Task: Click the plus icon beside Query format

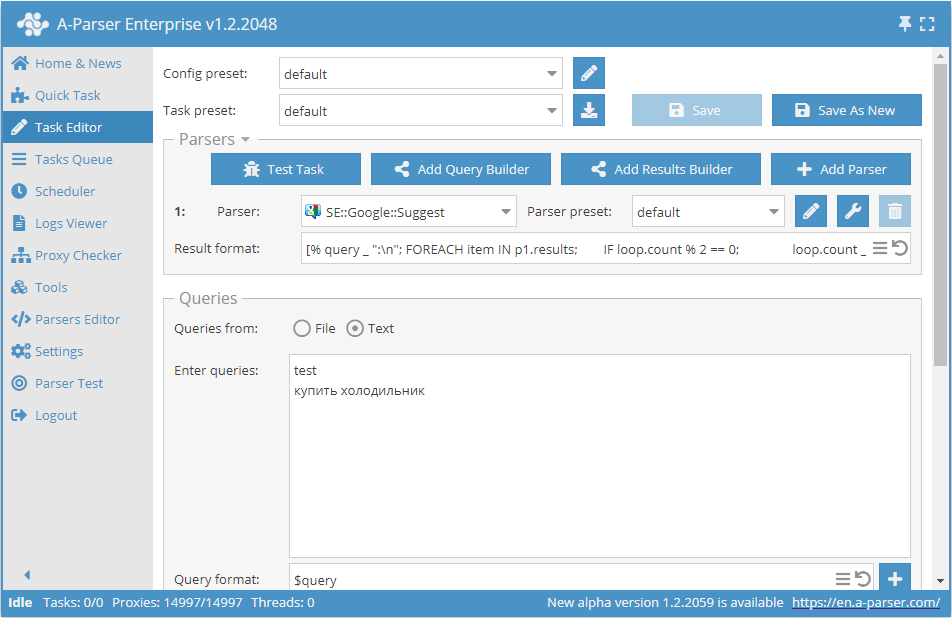Action: point(894,579)
